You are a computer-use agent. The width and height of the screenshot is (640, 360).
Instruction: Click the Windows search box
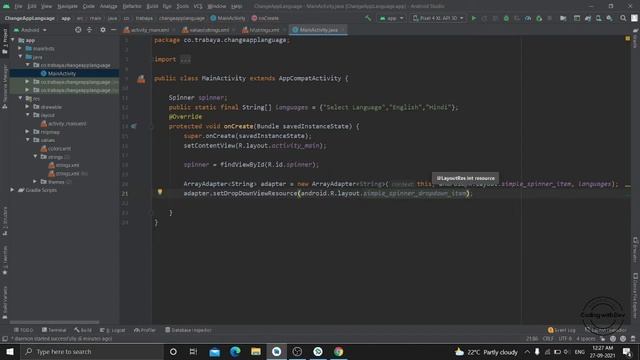coord(92,351)
